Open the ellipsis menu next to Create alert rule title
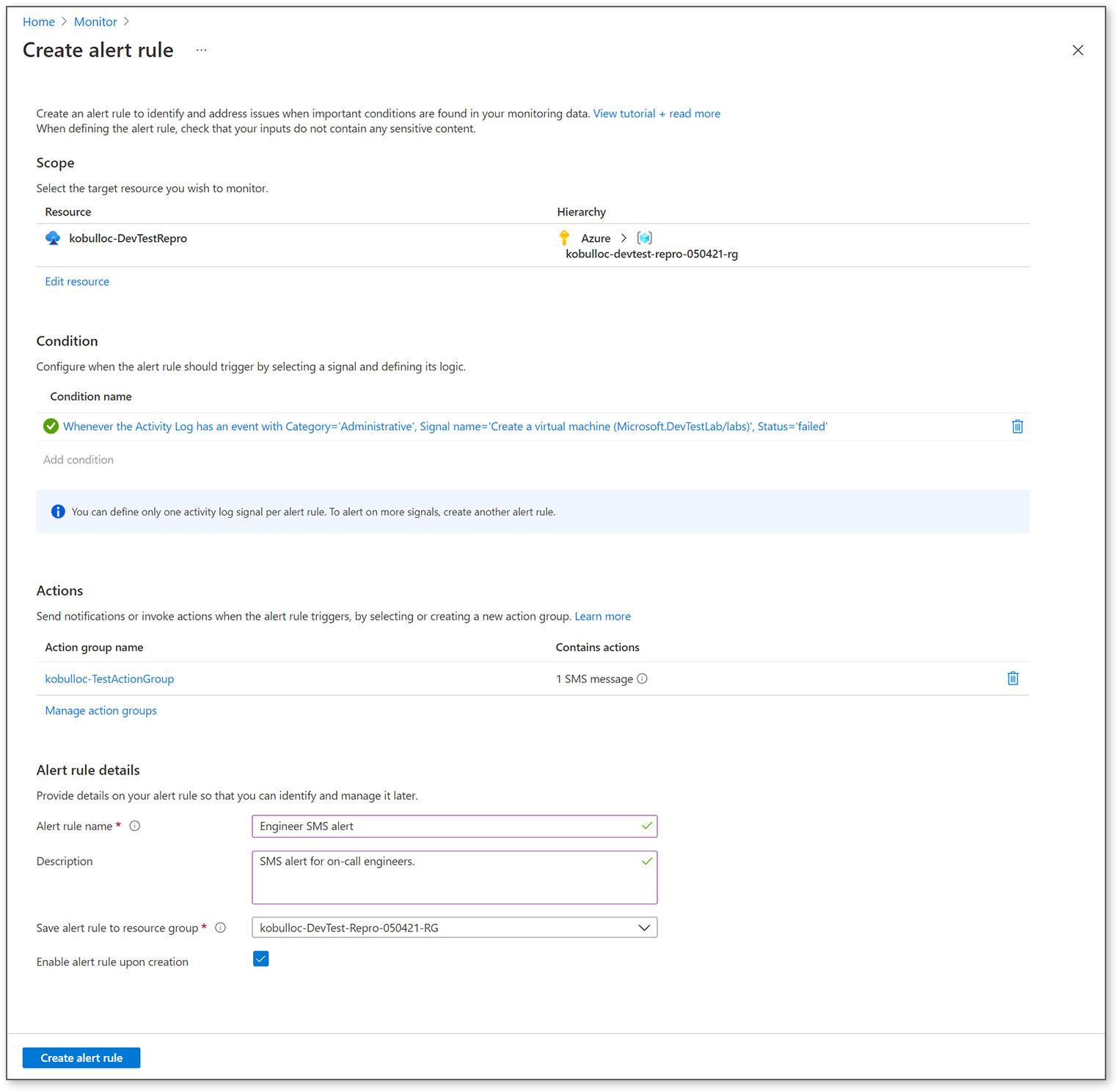1118x1092 pixels. coord(201,50)
